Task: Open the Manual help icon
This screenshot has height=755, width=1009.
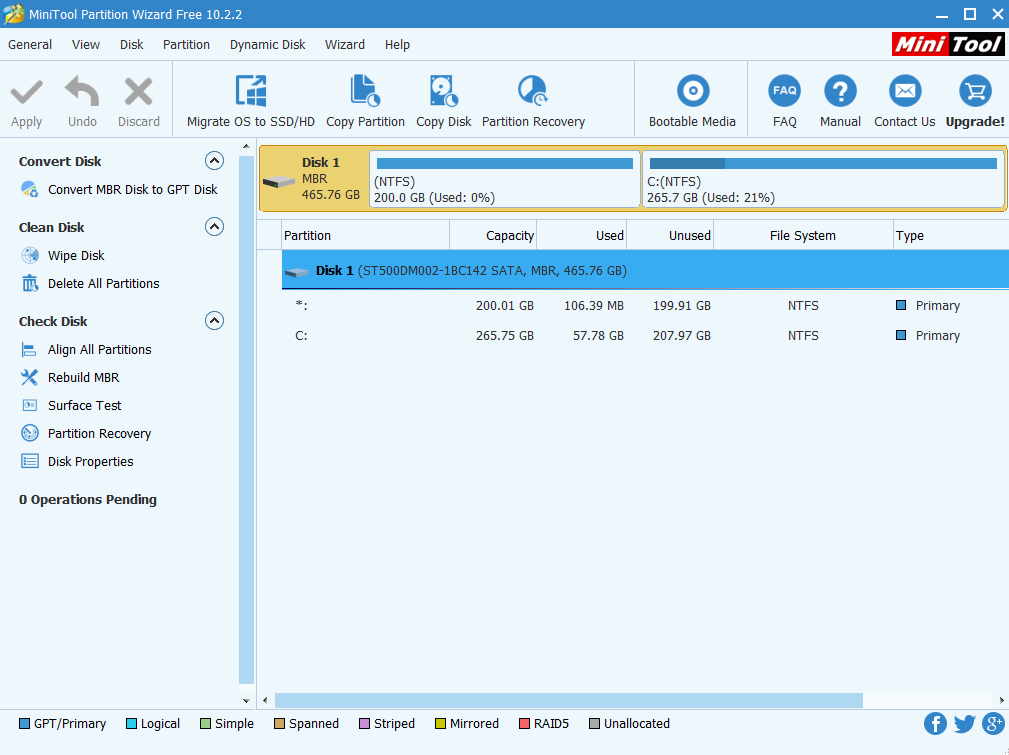Action: coord(840,91)
